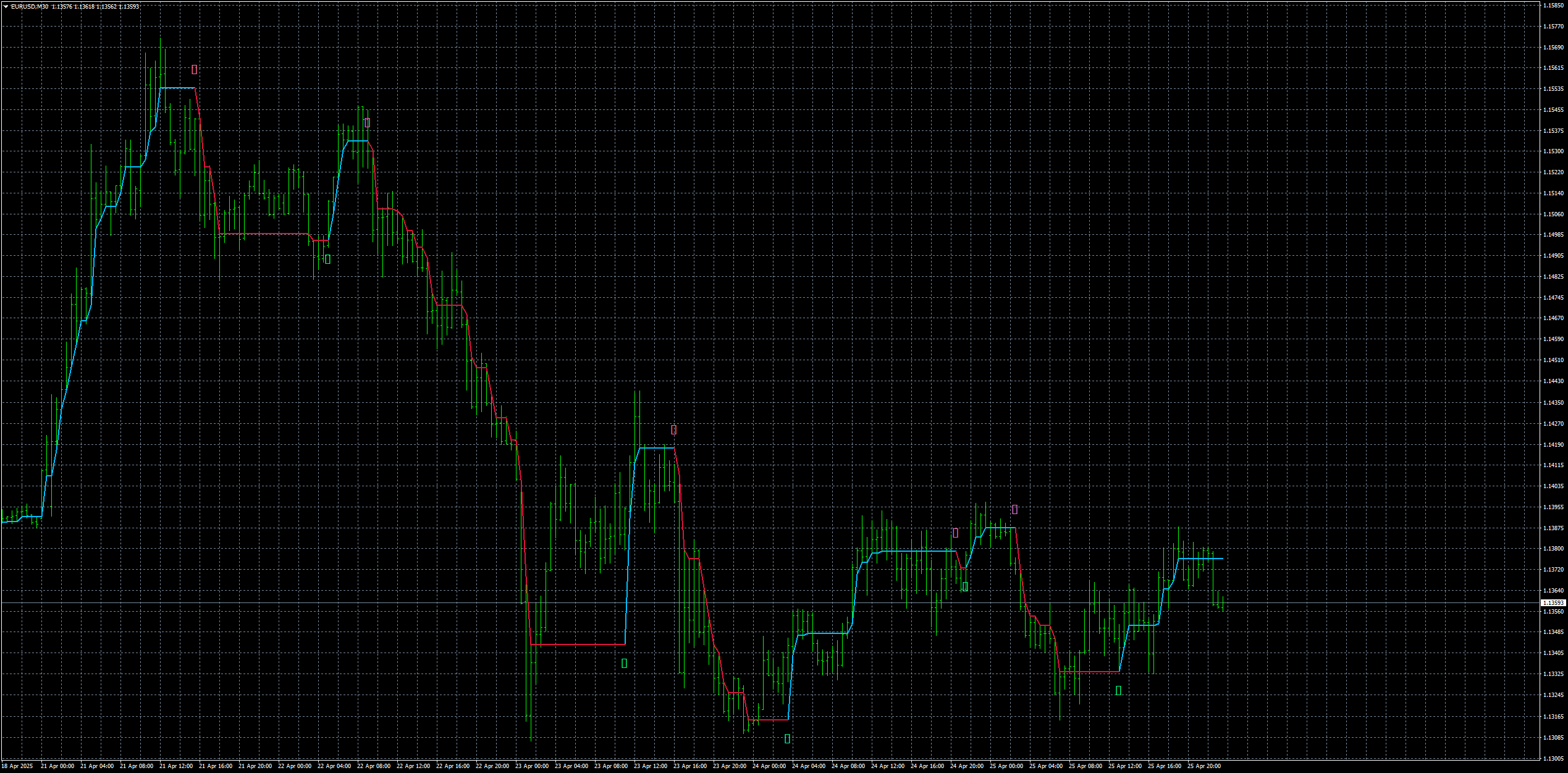Click the 1.14670 price scale label
1568x773 pixels.
pos(1553,318)
